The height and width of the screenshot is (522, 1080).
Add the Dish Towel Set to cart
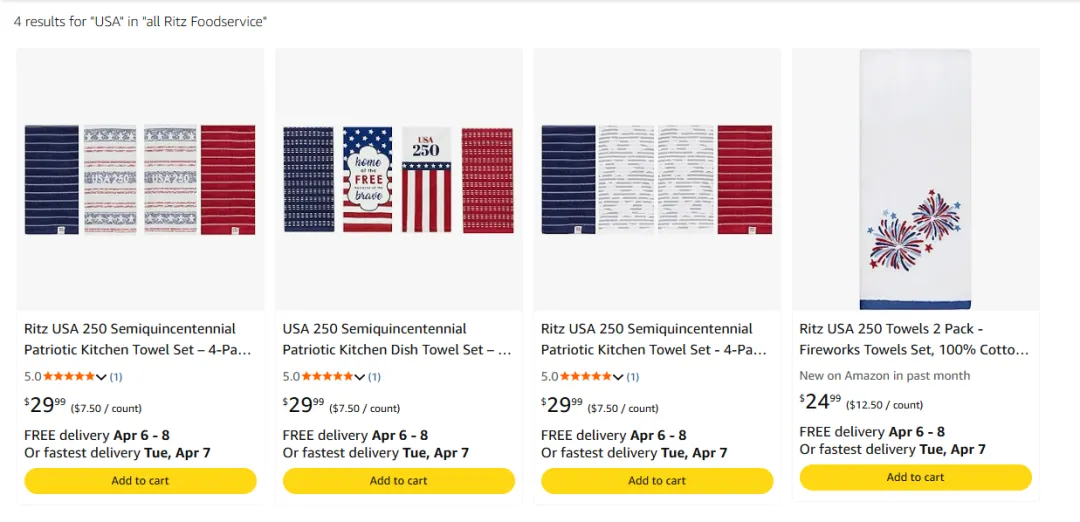pyautogui.click(x=398, y=481)
